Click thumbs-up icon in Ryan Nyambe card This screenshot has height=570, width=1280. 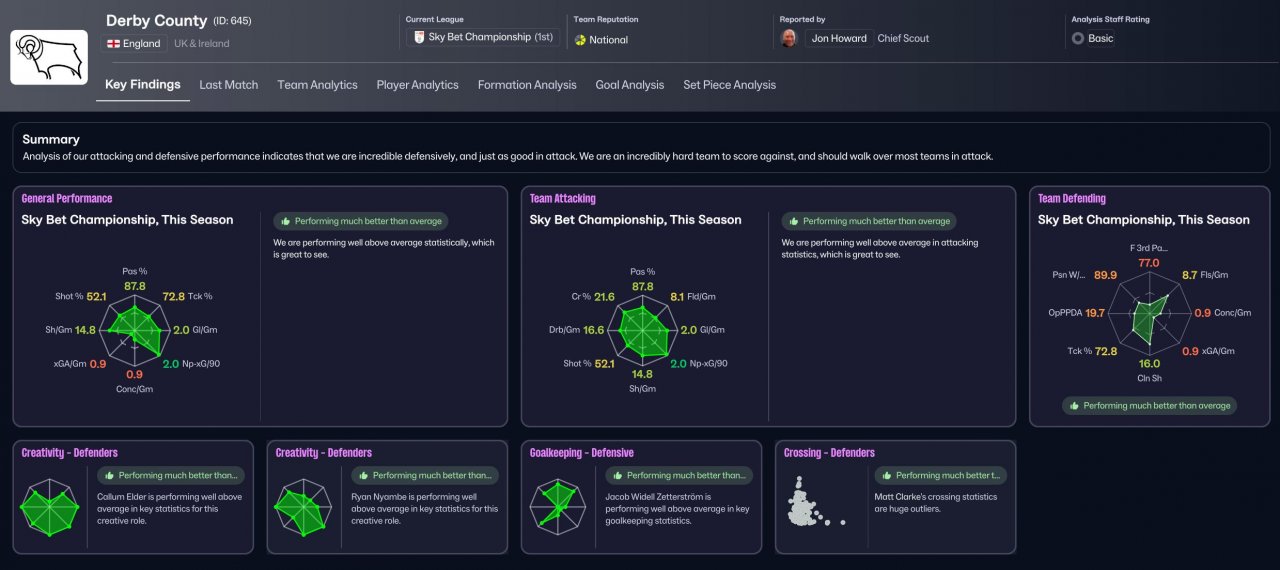click(364, 475)
